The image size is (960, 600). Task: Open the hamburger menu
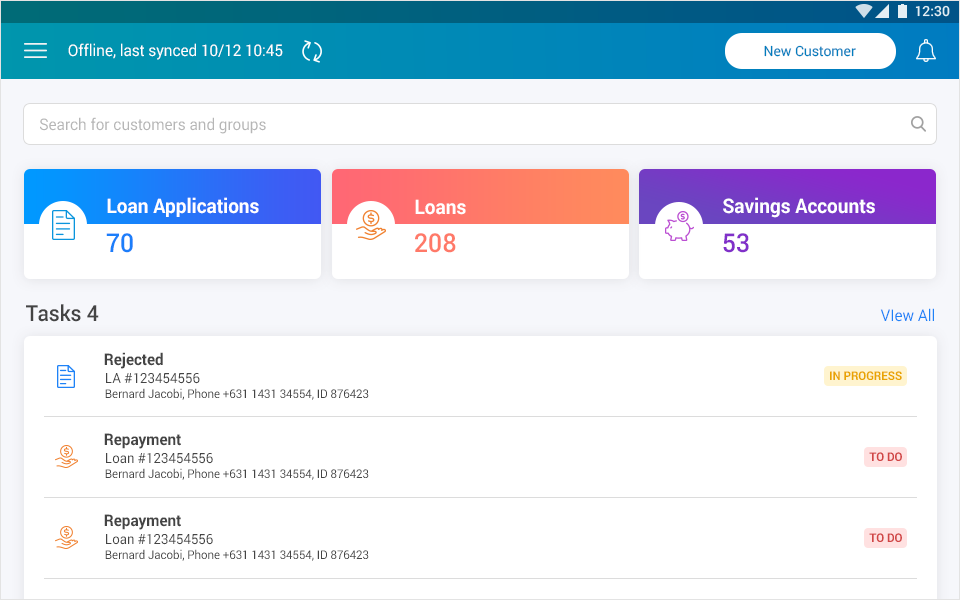coord(36,51)
